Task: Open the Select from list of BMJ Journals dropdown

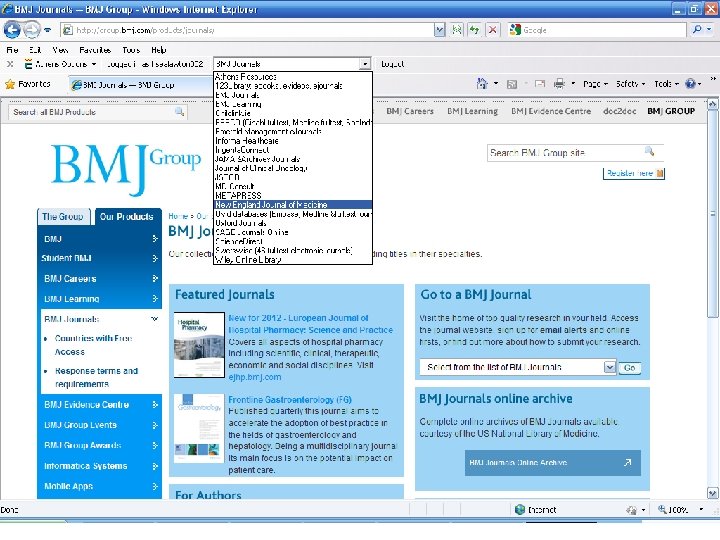Action: pos(518,367)
